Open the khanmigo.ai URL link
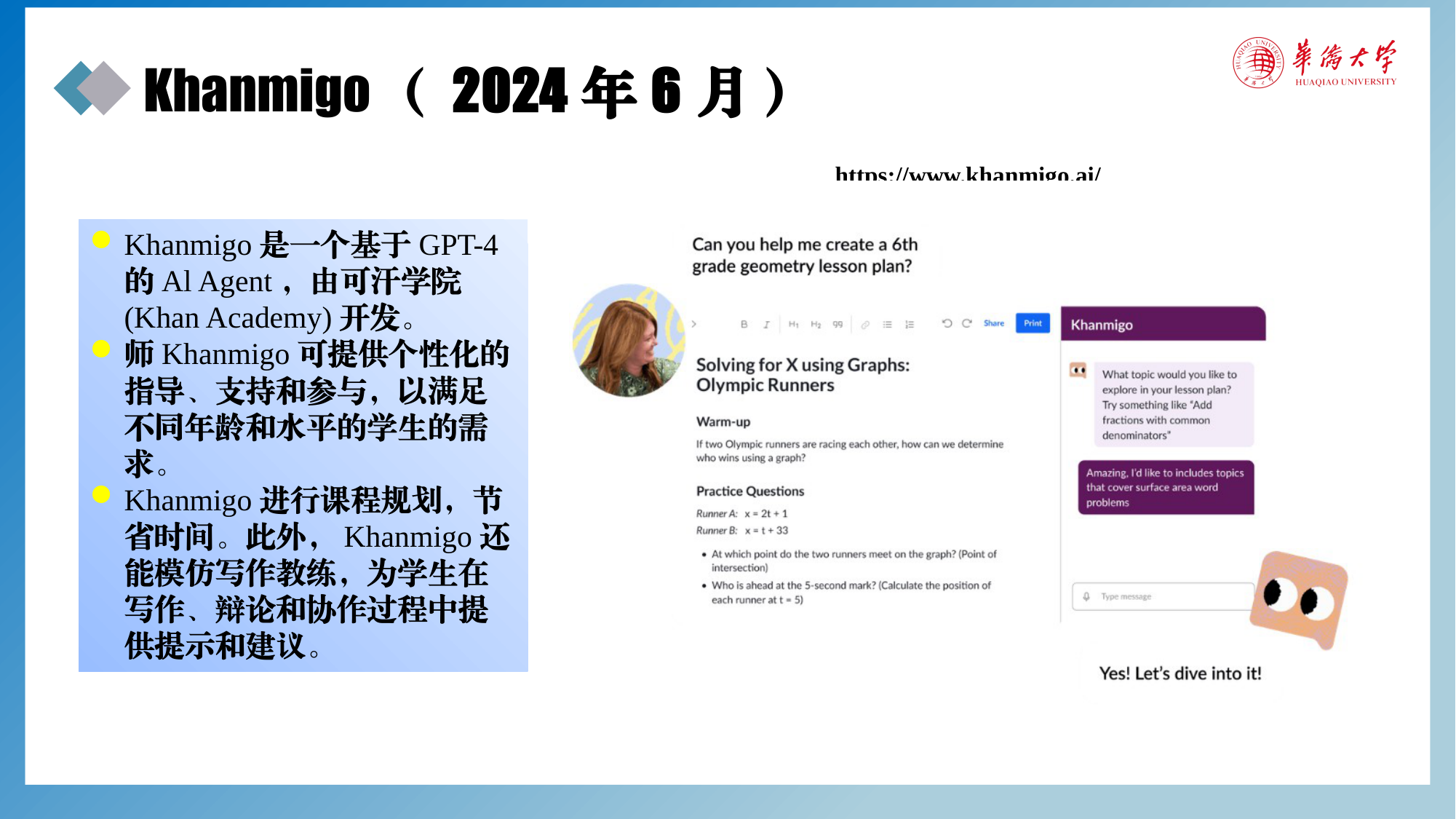The height and width of the screenshot is (819, 1456). pyautogui.click(x=968, y=174)
